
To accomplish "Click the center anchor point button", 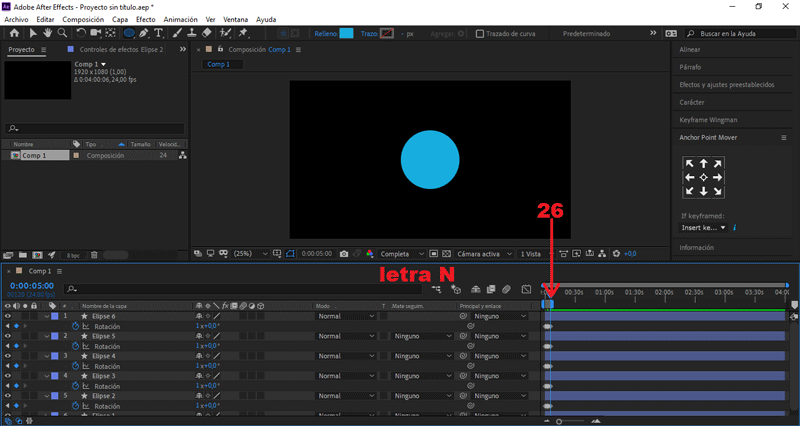I will [703, 177].
